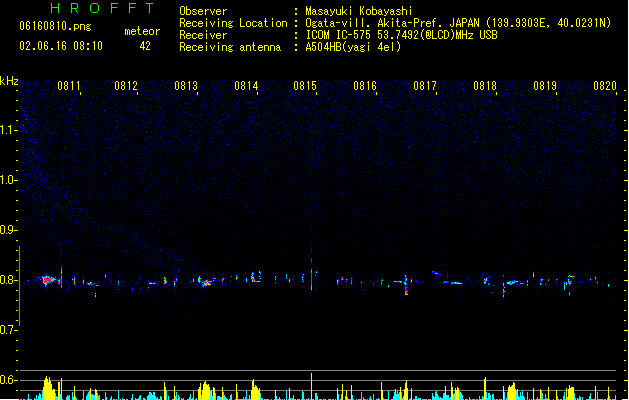Click the 1.1 kHz axis label
629x400 pixels.
(8, 130)
